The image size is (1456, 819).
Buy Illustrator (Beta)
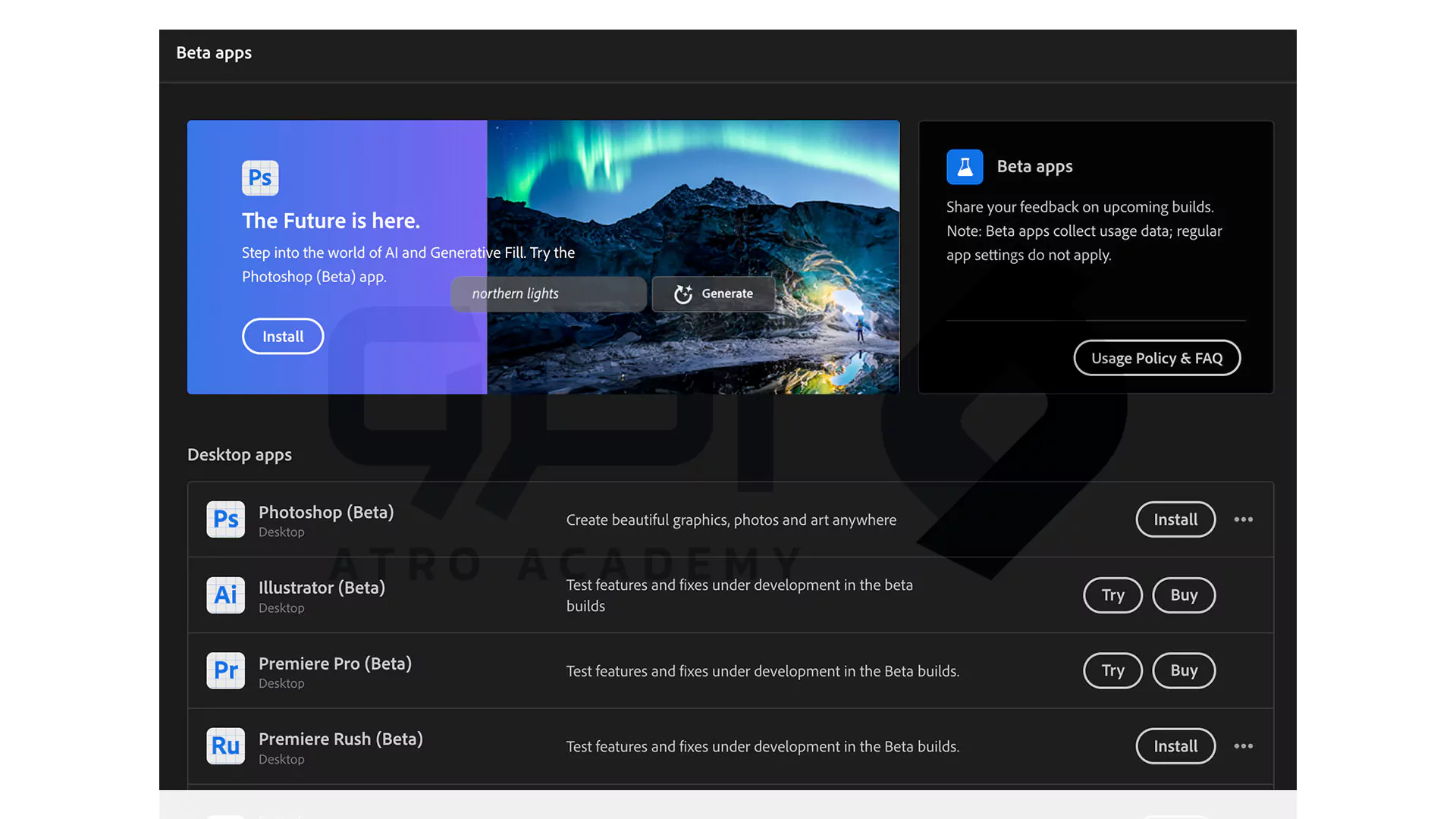tap(1184, 595)
